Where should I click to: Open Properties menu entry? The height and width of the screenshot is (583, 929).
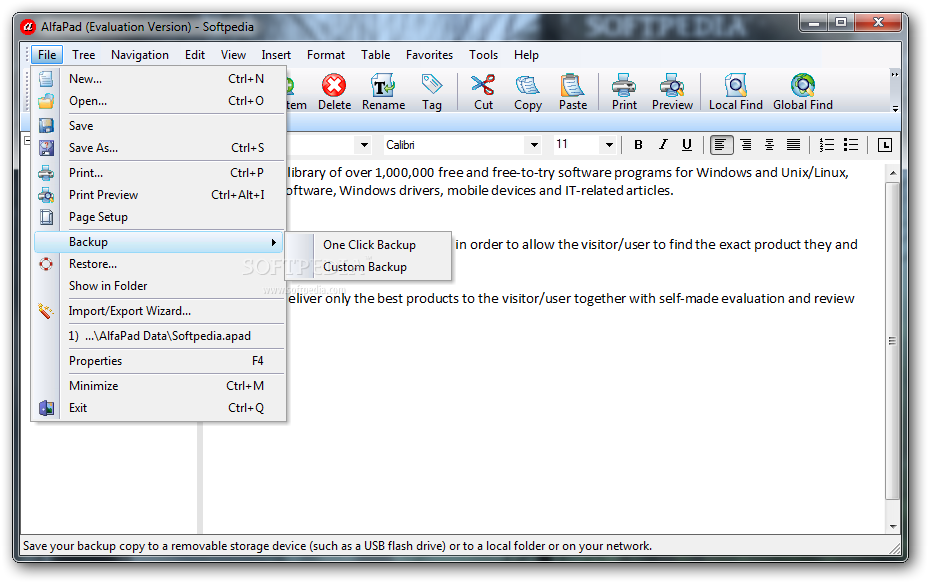159,361
